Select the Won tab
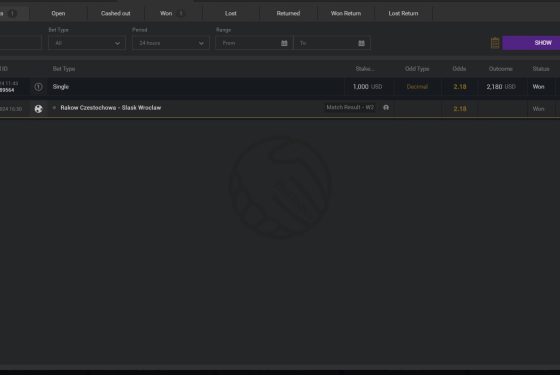 pyautogui.click(x=172, y=14)
